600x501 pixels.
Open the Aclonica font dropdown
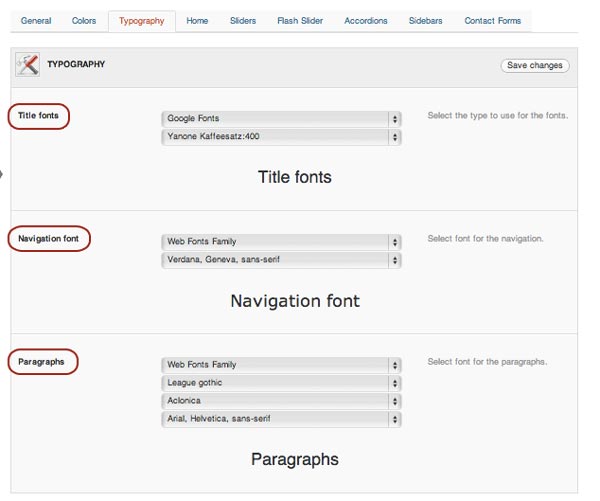point(281,401)
